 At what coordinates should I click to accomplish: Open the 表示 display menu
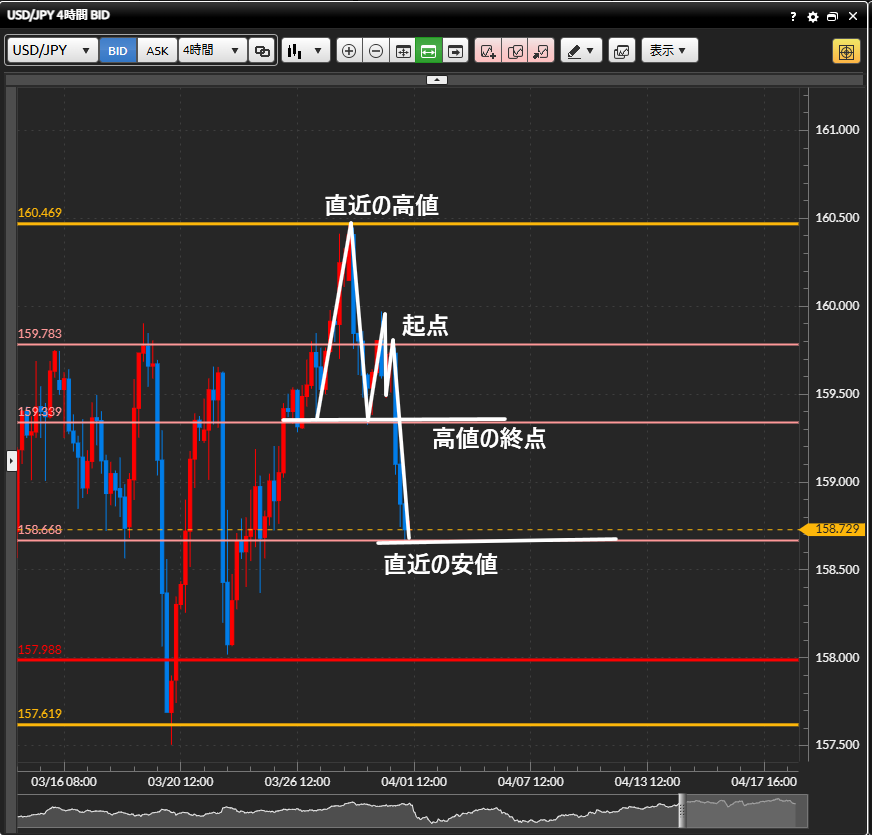pyautogui.click(x=669, y=51)
